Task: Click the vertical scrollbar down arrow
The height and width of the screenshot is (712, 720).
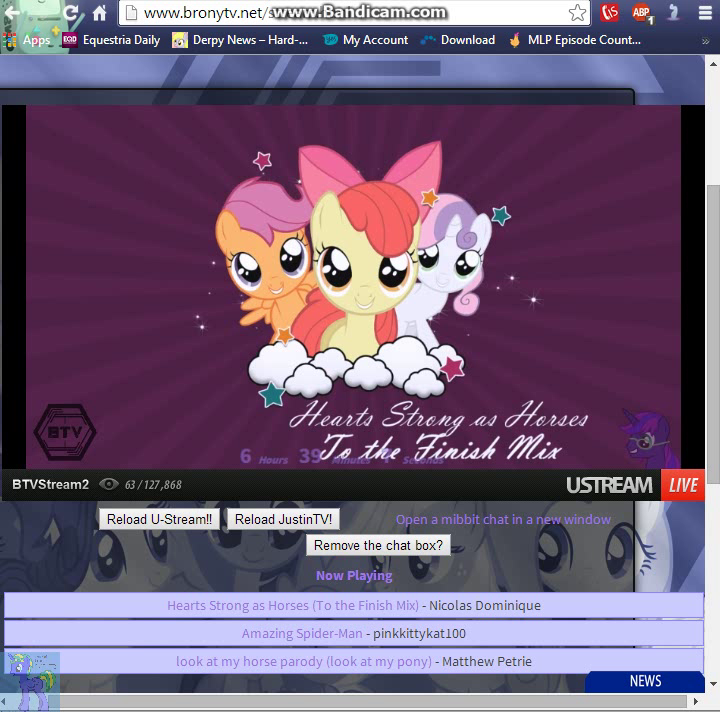Action: pos(713,684)
